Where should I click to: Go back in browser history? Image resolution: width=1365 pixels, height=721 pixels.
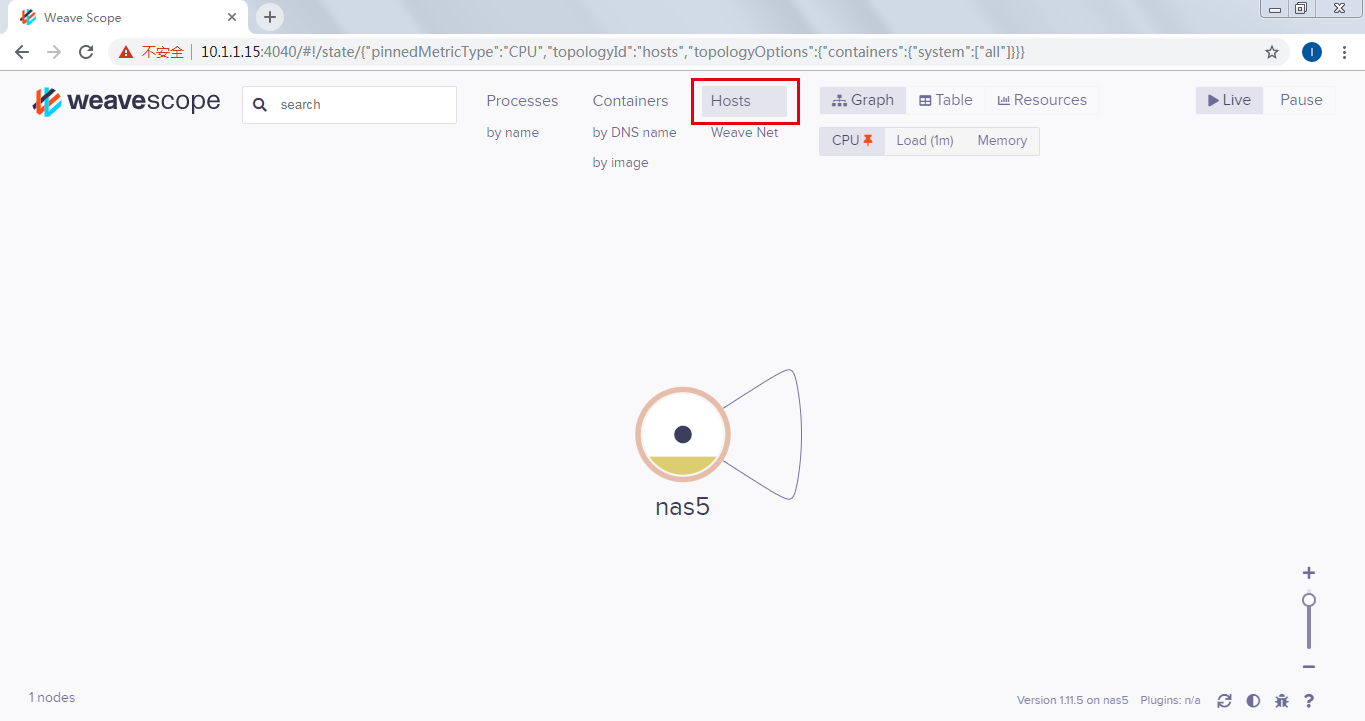click(22, 52)
